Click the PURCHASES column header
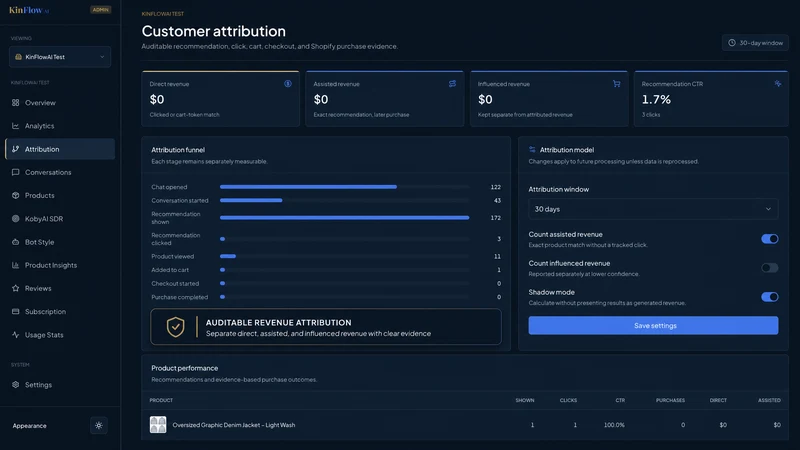 tap(670, 401)
